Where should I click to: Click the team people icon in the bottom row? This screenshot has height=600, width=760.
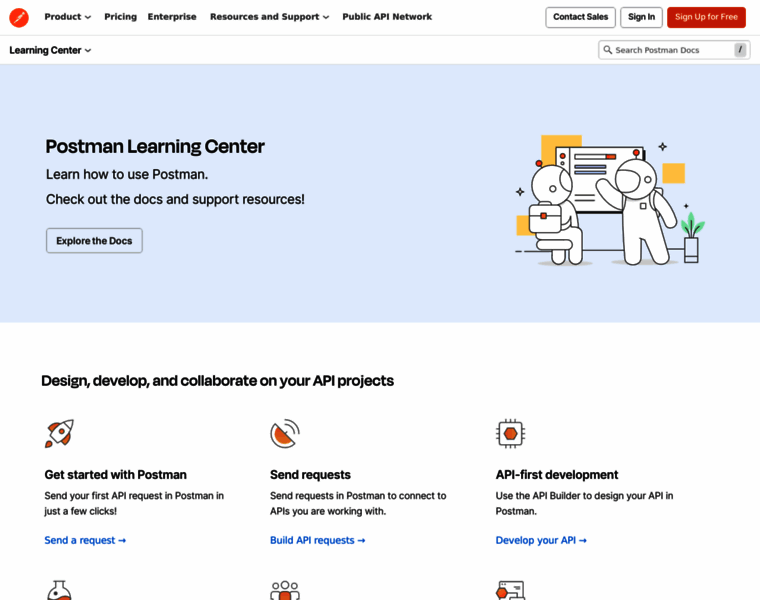point(285,590)
